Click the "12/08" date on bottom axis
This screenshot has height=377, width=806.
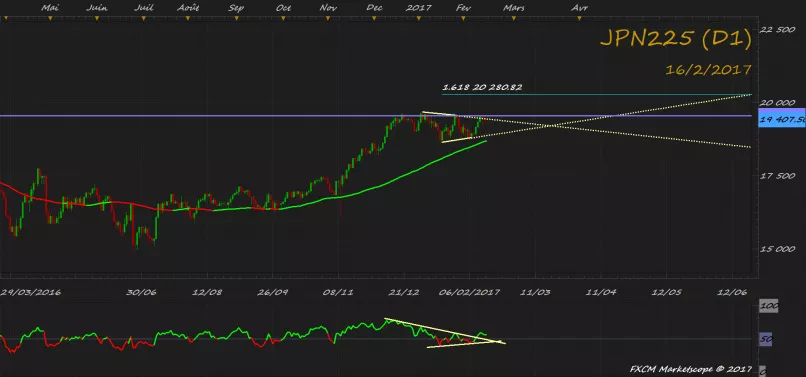point(207,292)
